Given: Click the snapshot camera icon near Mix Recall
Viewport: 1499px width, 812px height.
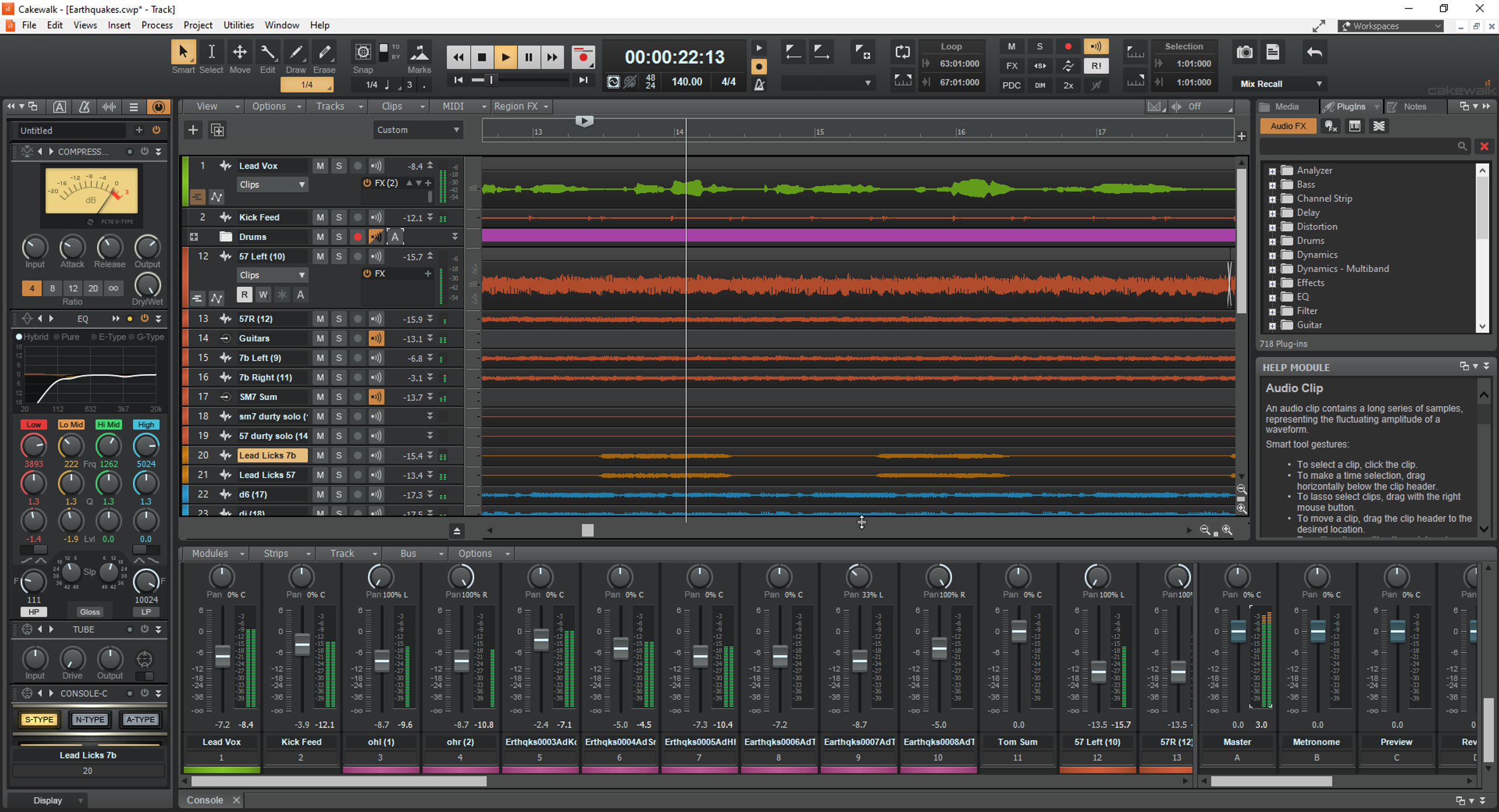Looking at the screenshot, I should 1245,52.
